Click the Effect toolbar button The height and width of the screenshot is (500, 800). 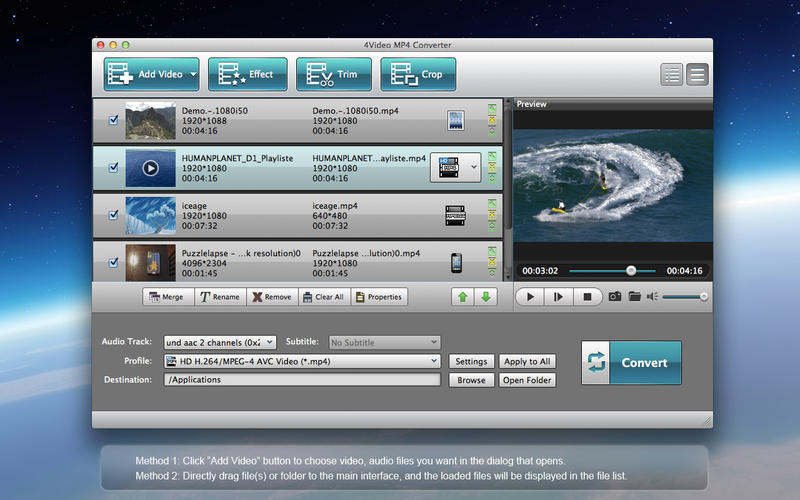click(247, 74)
